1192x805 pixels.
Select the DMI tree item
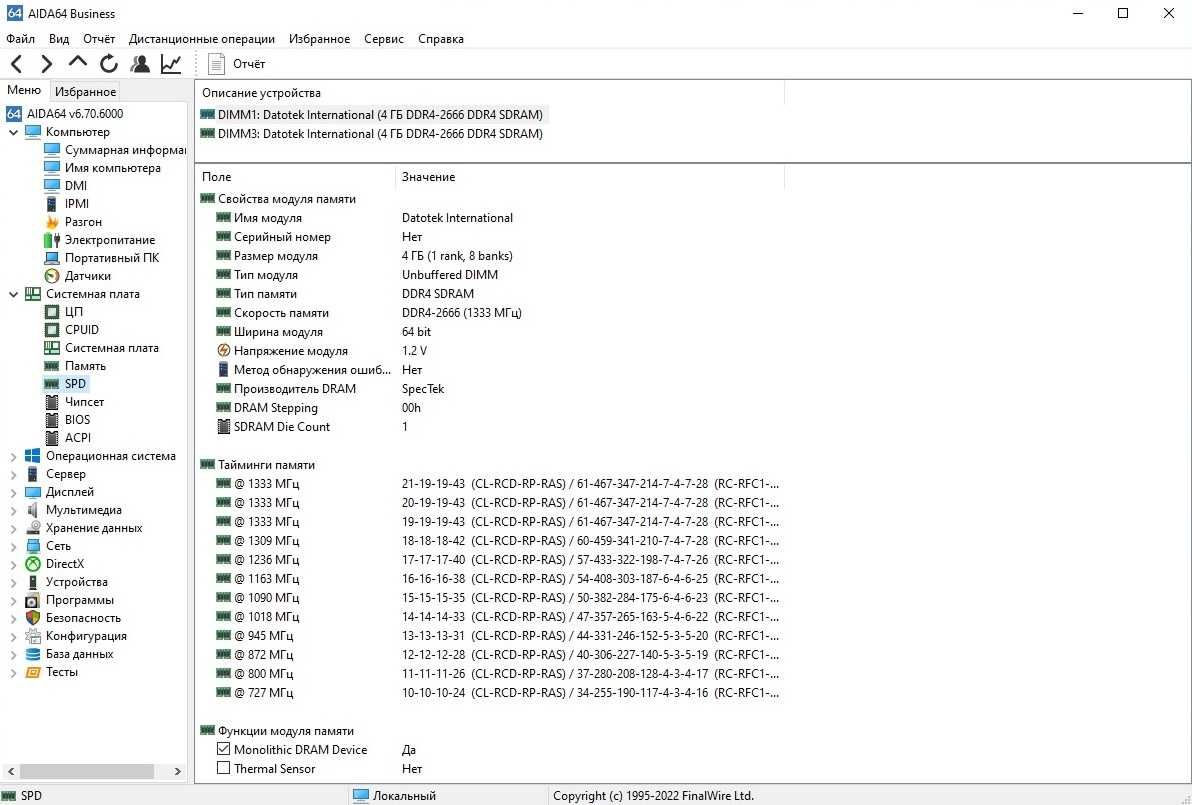click(x=66, y=185)
